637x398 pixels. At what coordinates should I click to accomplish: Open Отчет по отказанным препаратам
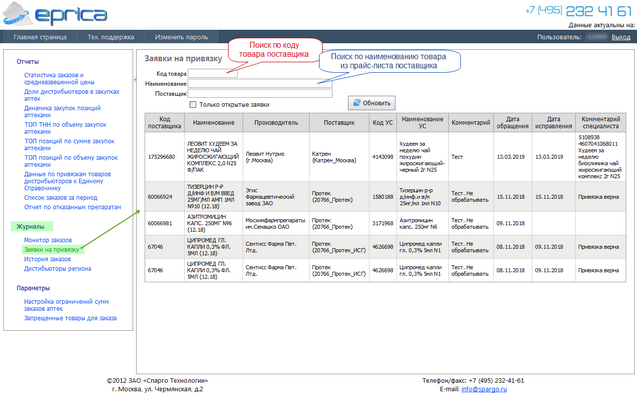(x=72, y=207)
